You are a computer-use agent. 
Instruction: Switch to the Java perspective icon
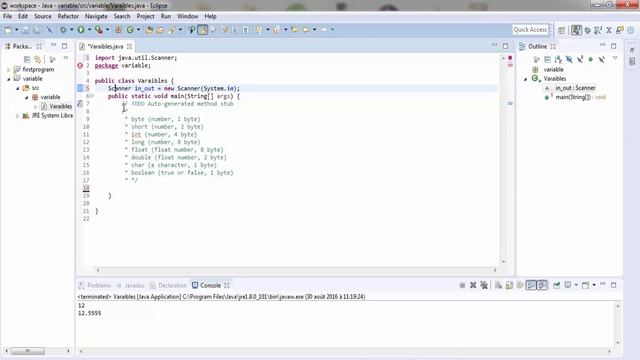[x=576, y=30]
